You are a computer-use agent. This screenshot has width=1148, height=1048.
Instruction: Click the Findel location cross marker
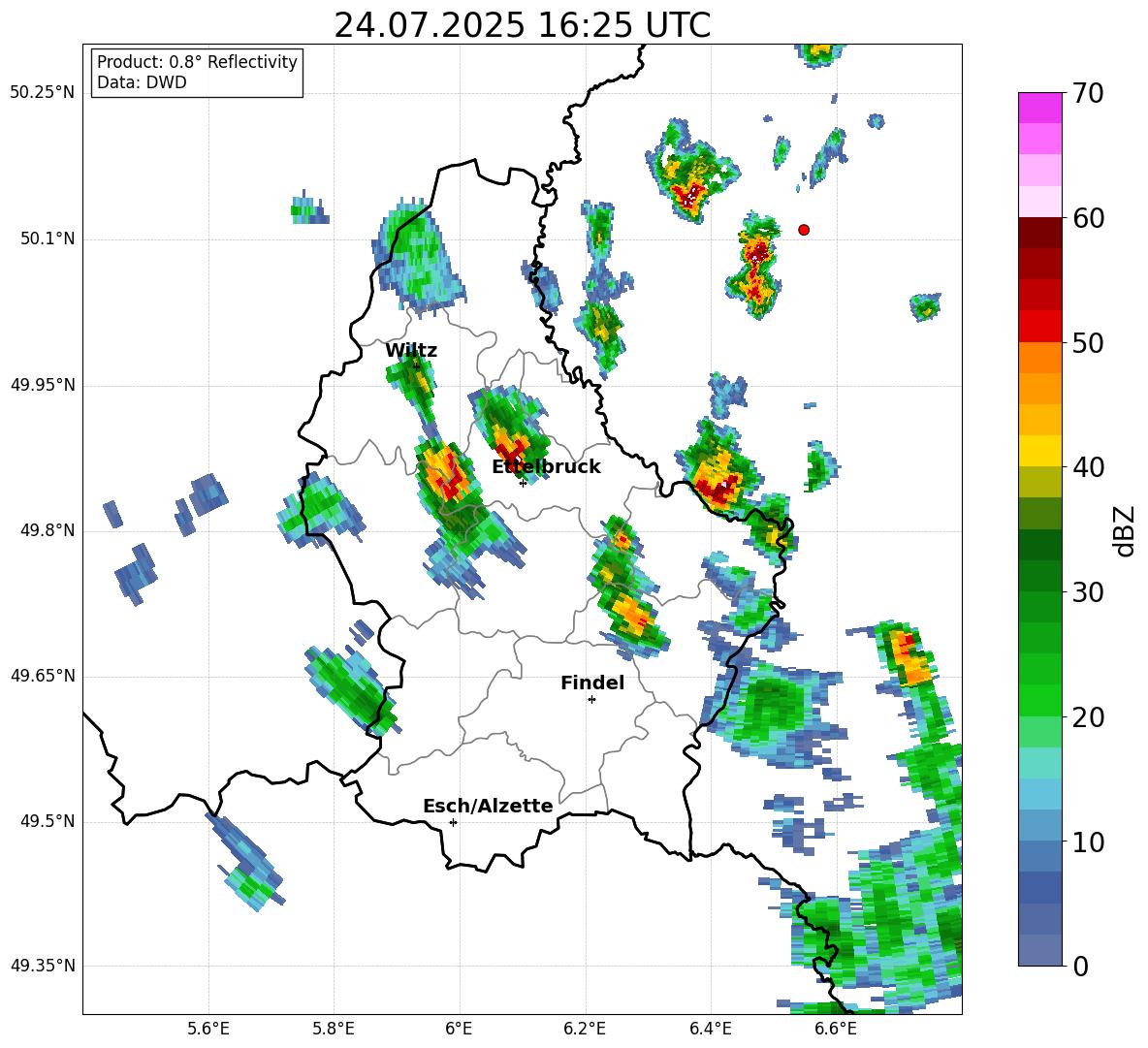point(591,700)
